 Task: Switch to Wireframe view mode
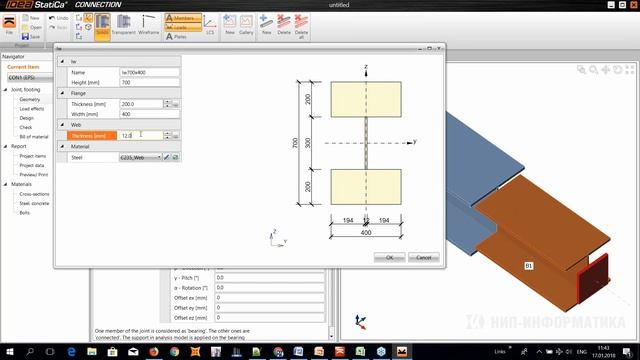click(x=149, y=25)
